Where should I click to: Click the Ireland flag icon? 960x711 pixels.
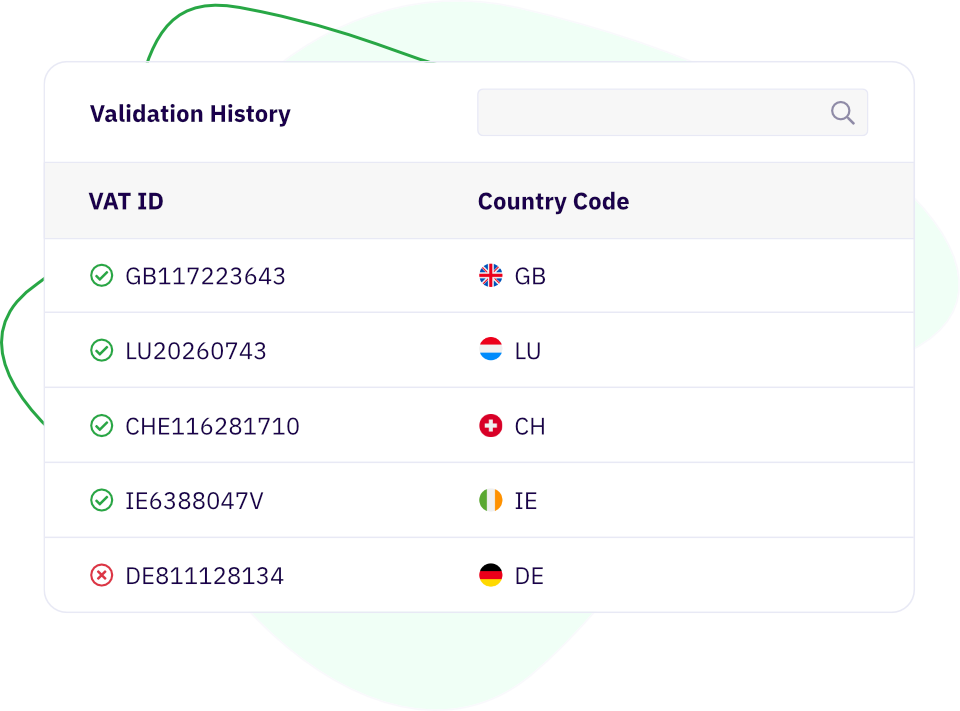click(x=490, y=501)
